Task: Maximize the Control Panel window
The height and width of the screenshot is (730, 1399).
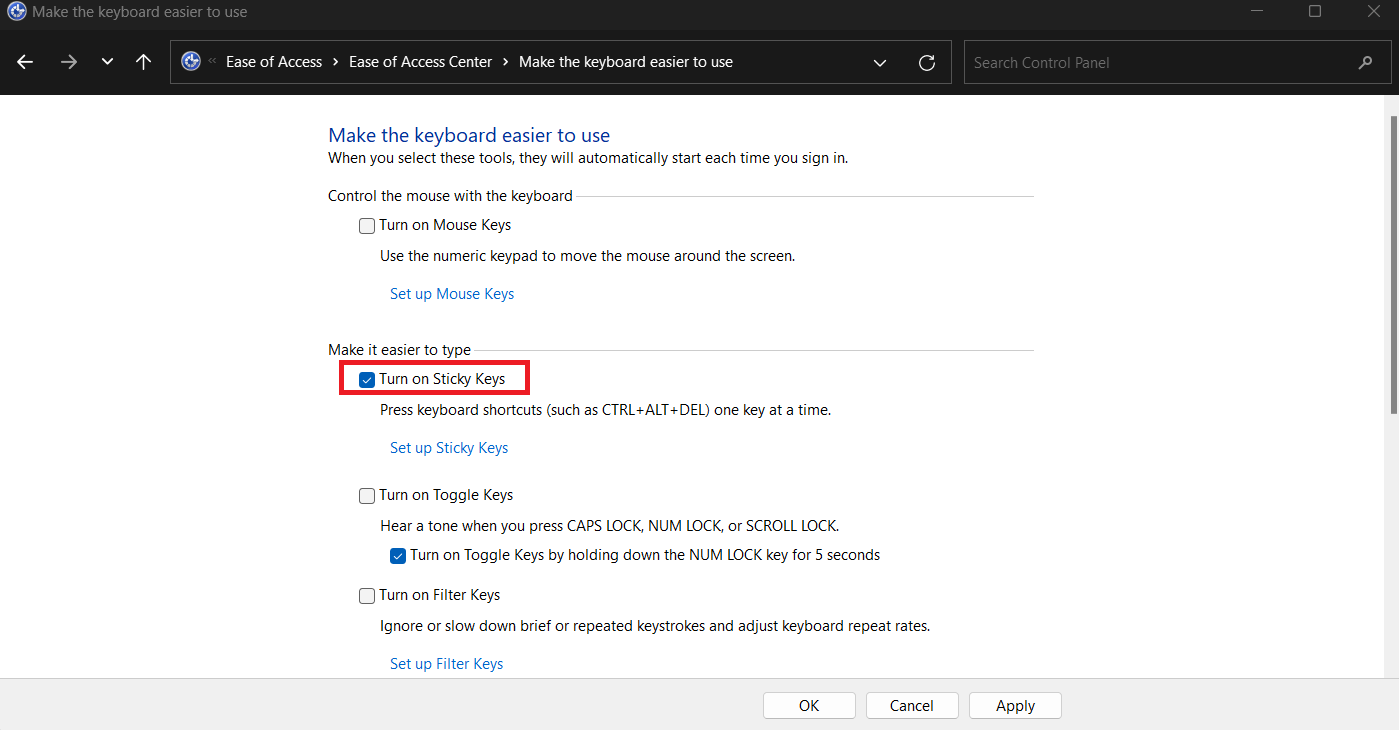Action: [x=1315, y=11]
